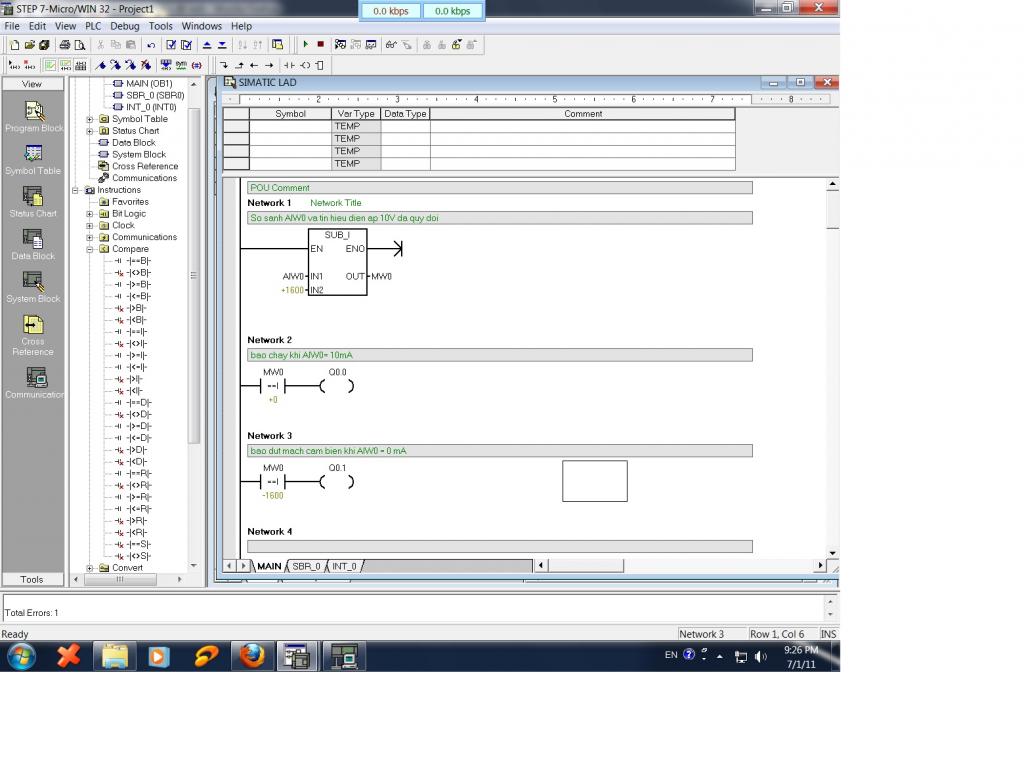Expand the Symbol Table tree node
Viewport: 1024px width, 761px height.
coord(90,119)
